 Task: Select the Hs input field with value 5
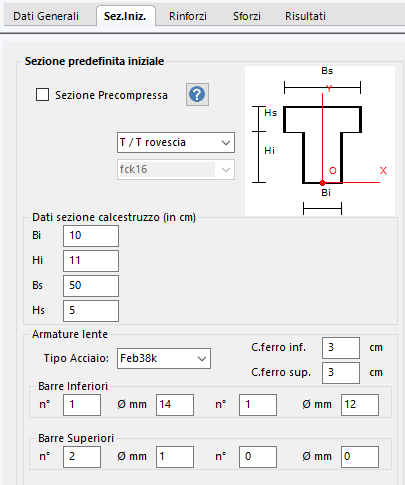pos(91,311)
